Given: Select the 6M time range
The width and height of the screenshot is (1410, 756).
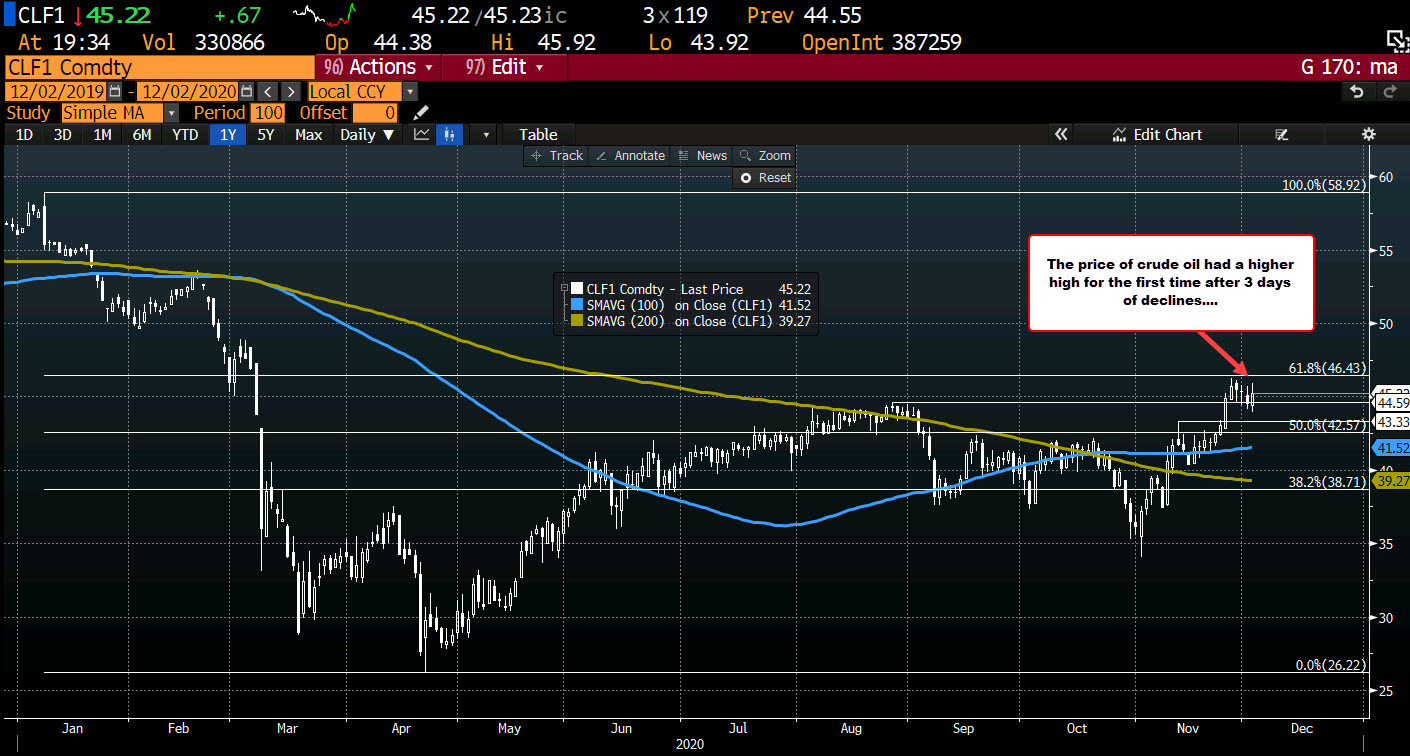Looking at the screenshot, I should (142, 134).
